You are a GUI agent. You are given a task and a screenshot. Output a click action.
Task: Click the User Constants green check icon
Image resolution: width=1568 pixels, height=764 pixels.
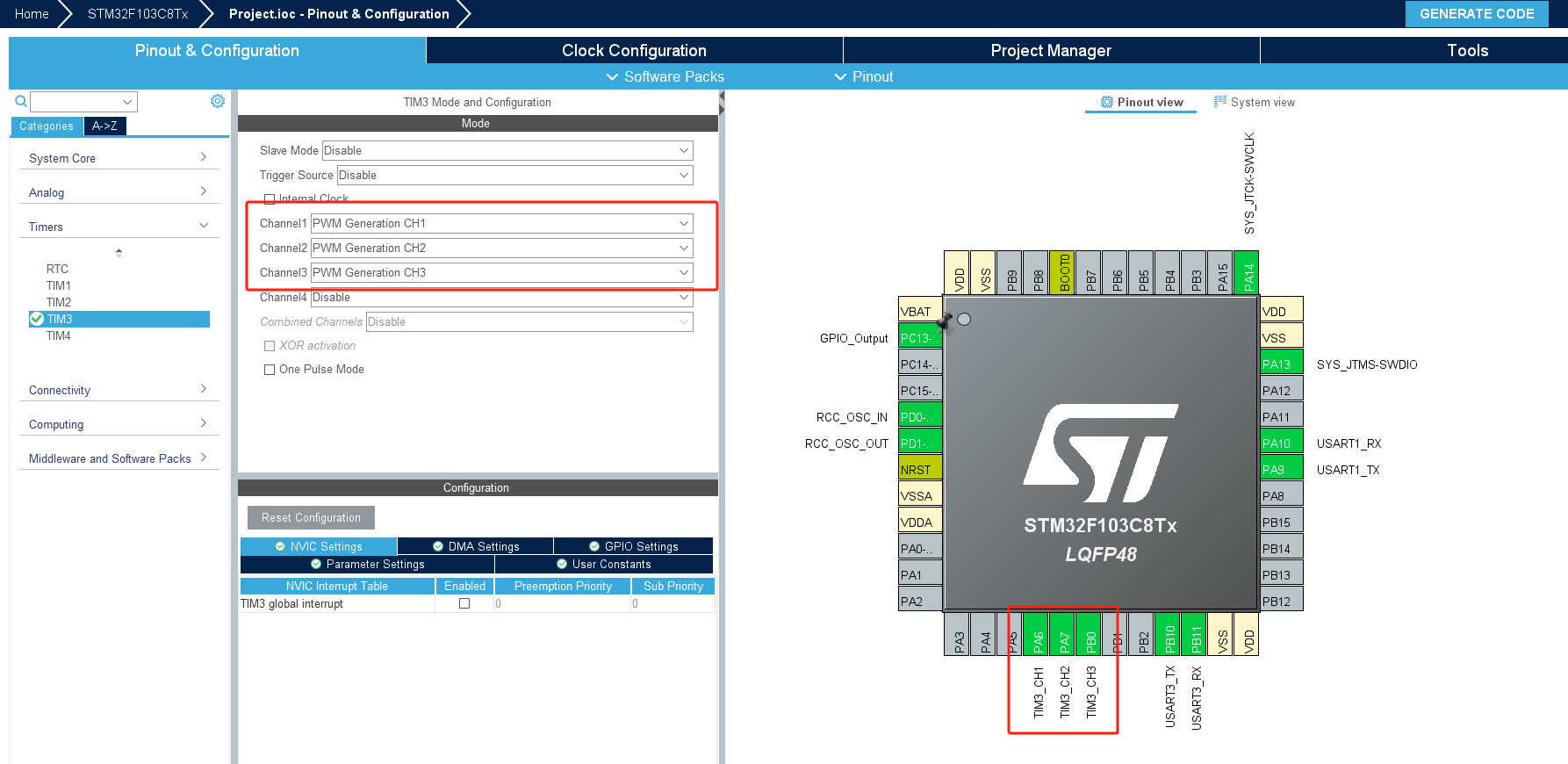point(562,564)
